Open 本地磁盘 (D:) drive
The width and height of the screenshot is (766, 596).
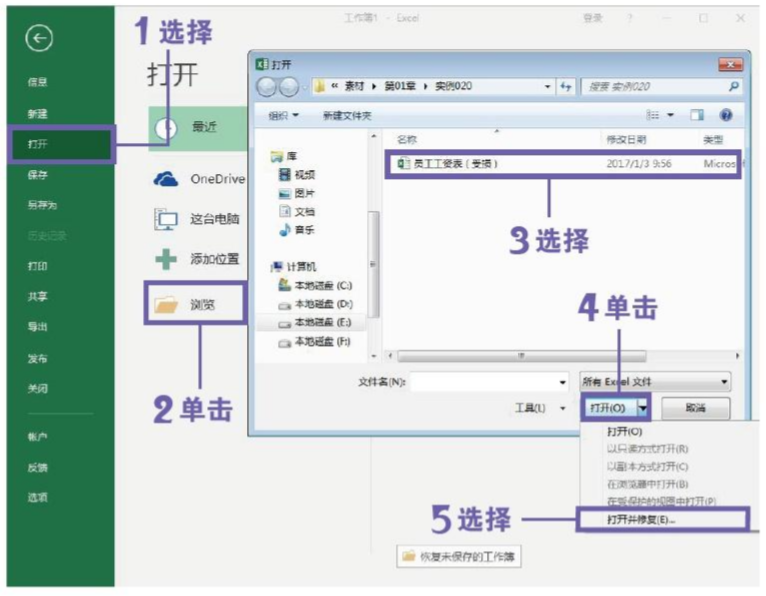pyautogui.click(x=315, y=304)
